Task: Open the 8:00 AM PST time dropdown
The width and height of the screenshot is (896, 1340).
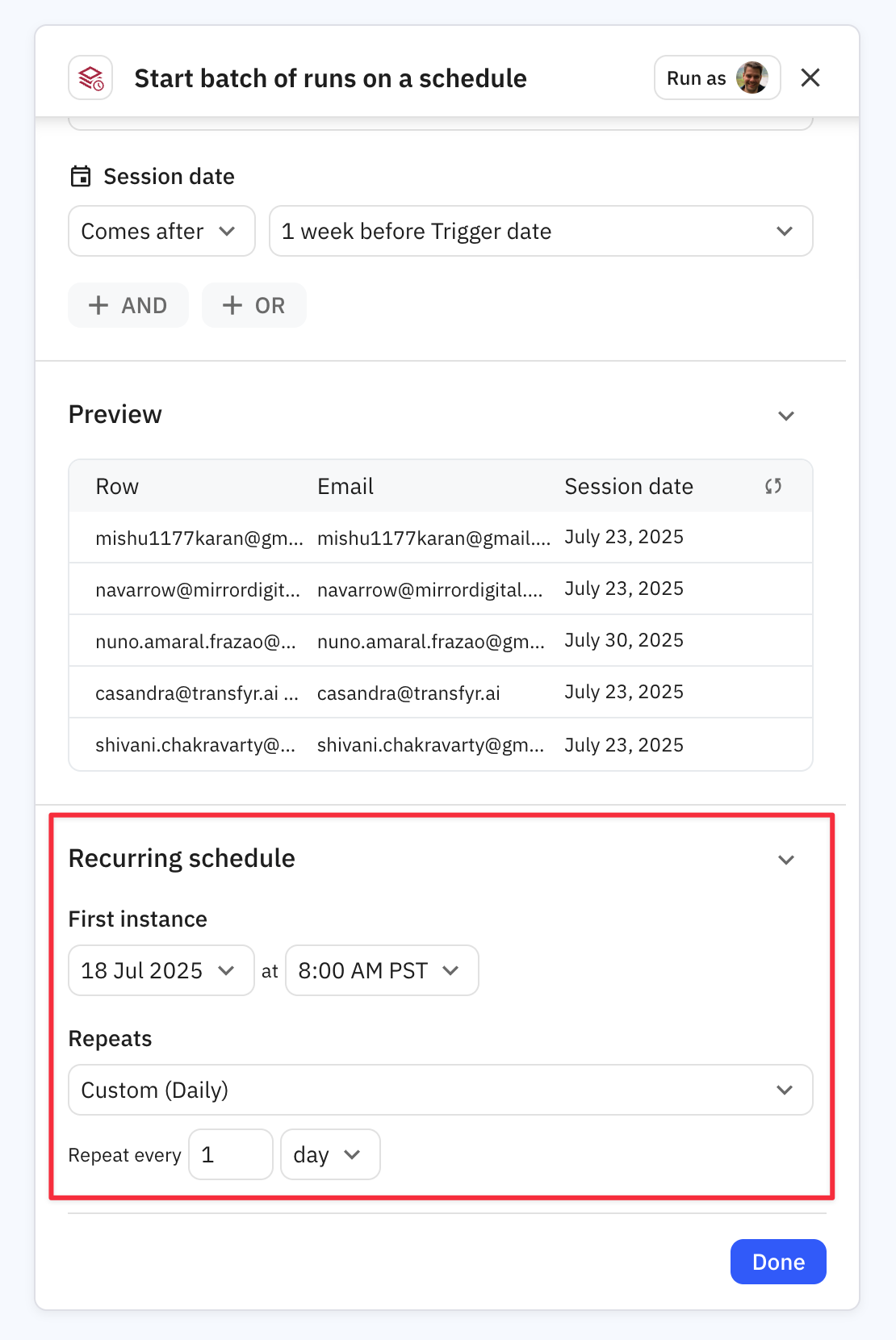Action: click(381, 970)
